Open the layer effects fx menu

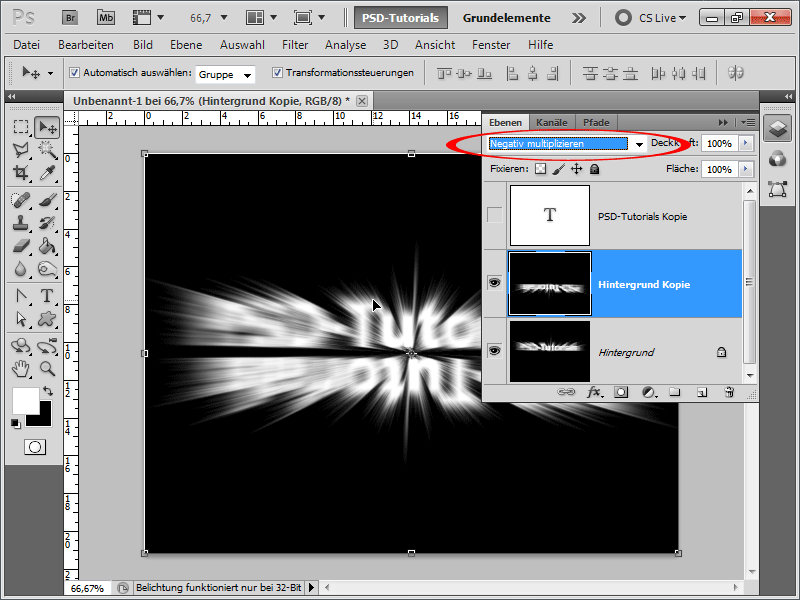tap(593, 393)
